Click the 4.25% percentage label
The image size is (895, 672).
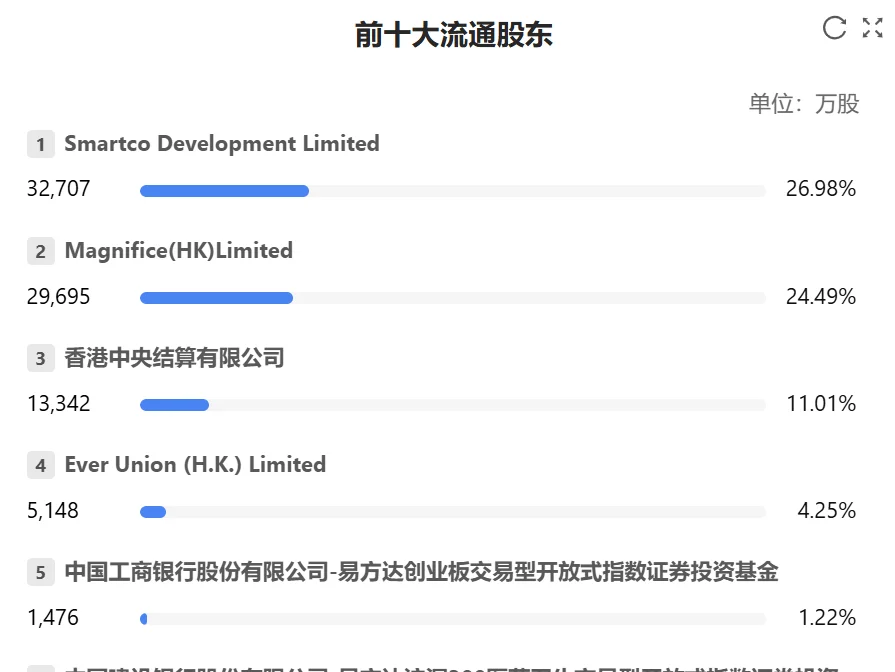point(827,511)
